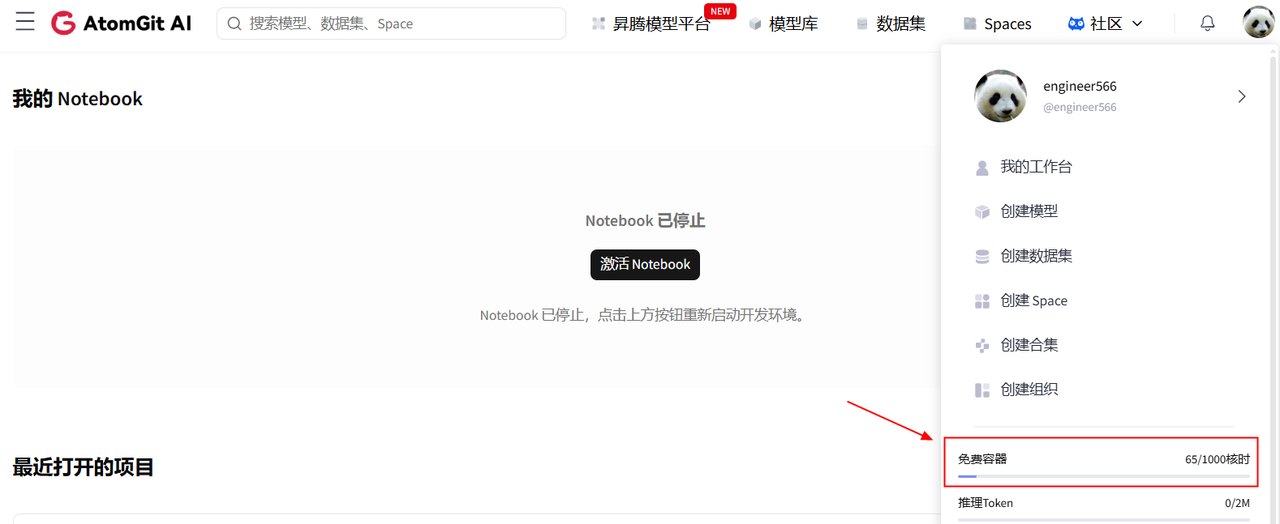
Task: Focus the search models input field
Action: pos(391,23)
